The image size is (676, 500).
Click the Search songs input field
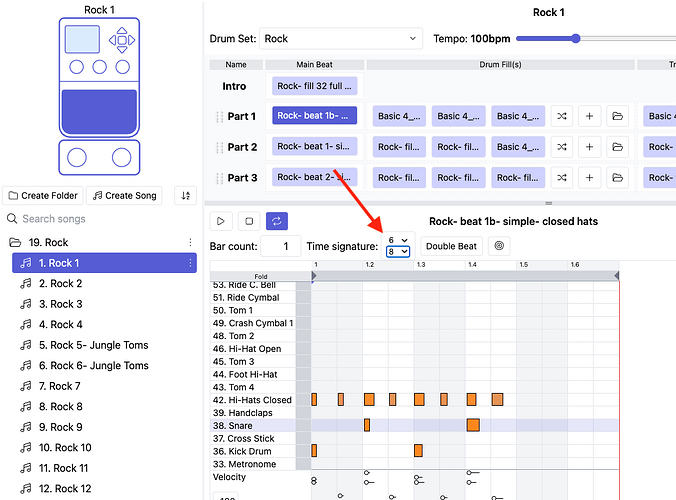100,219
